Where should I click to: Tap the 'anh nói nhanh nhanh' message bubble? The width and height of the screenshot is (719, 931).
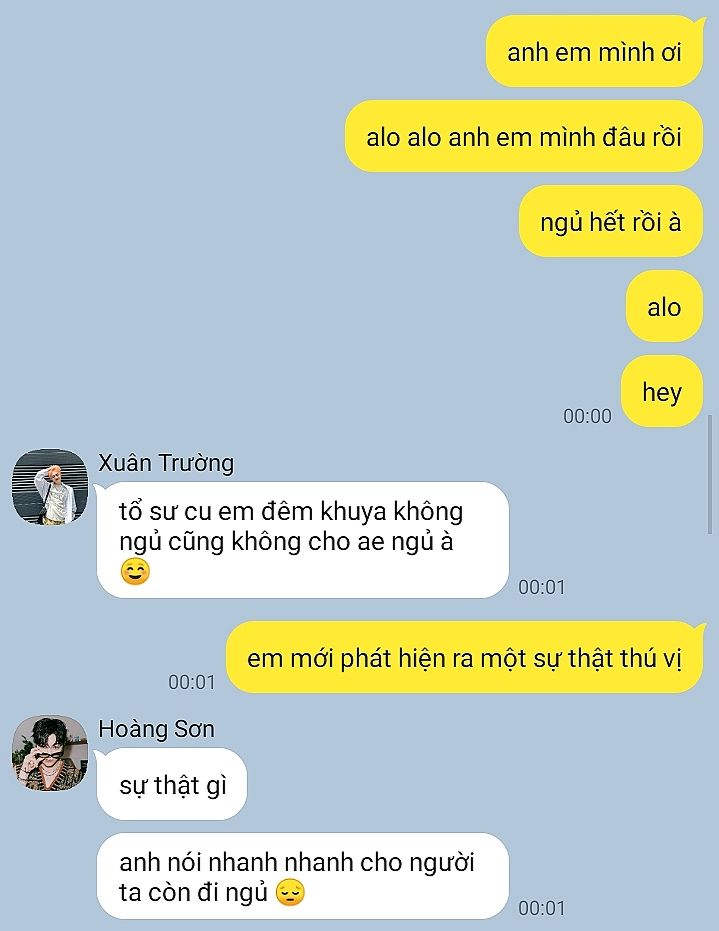303,876
